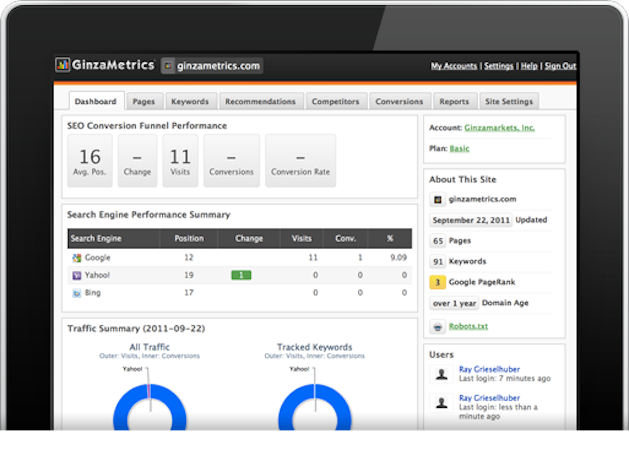Click the Conversions metric tile
Viewport: 629px width, 450px height.
pyautogui.click(x=231, y=160)
